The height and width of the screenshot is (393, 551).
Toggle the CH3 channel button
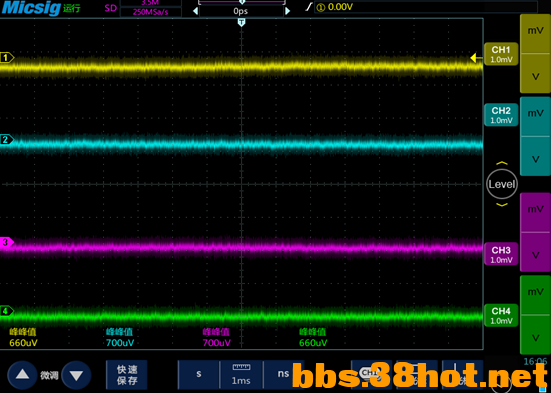(501, 254)
